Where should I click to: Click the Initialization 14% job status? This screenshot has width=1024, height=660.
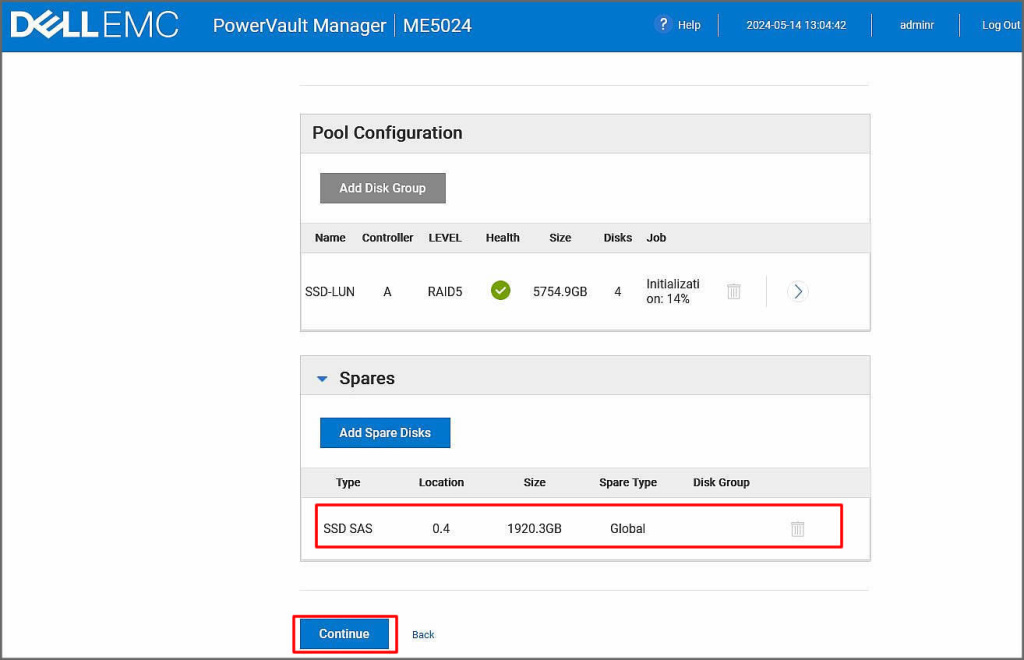(x=673, y=291)
